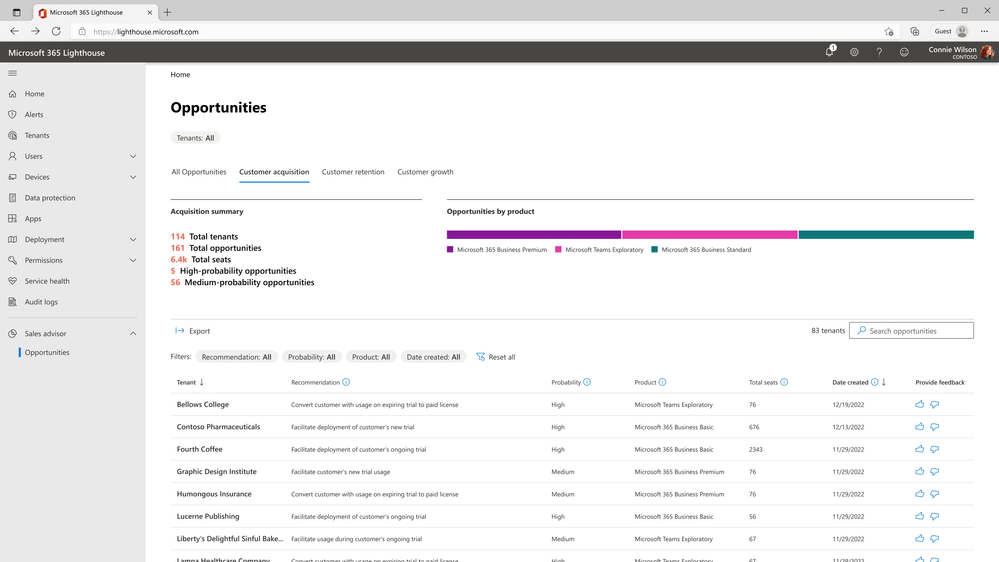Open the Tenants: All filter
This screenshot has width=999, height=562.
(195, 138)
